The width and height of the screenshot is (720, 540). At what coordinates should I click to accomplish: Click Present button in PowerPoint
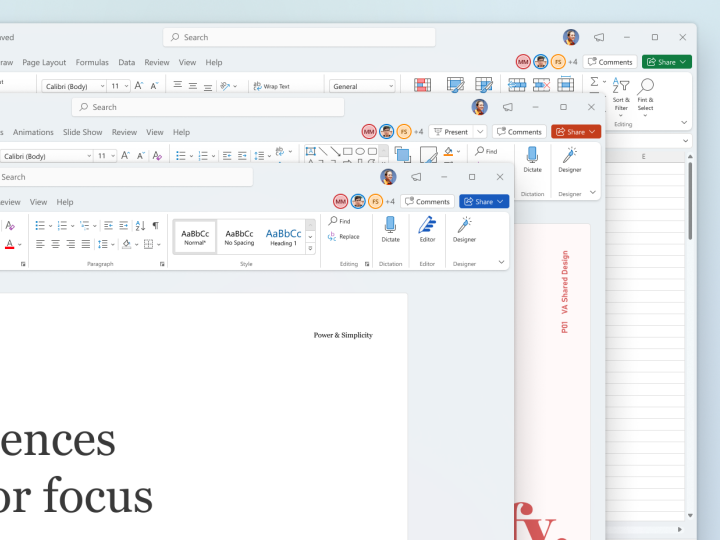pyautogui.click(x=451, y=132)
